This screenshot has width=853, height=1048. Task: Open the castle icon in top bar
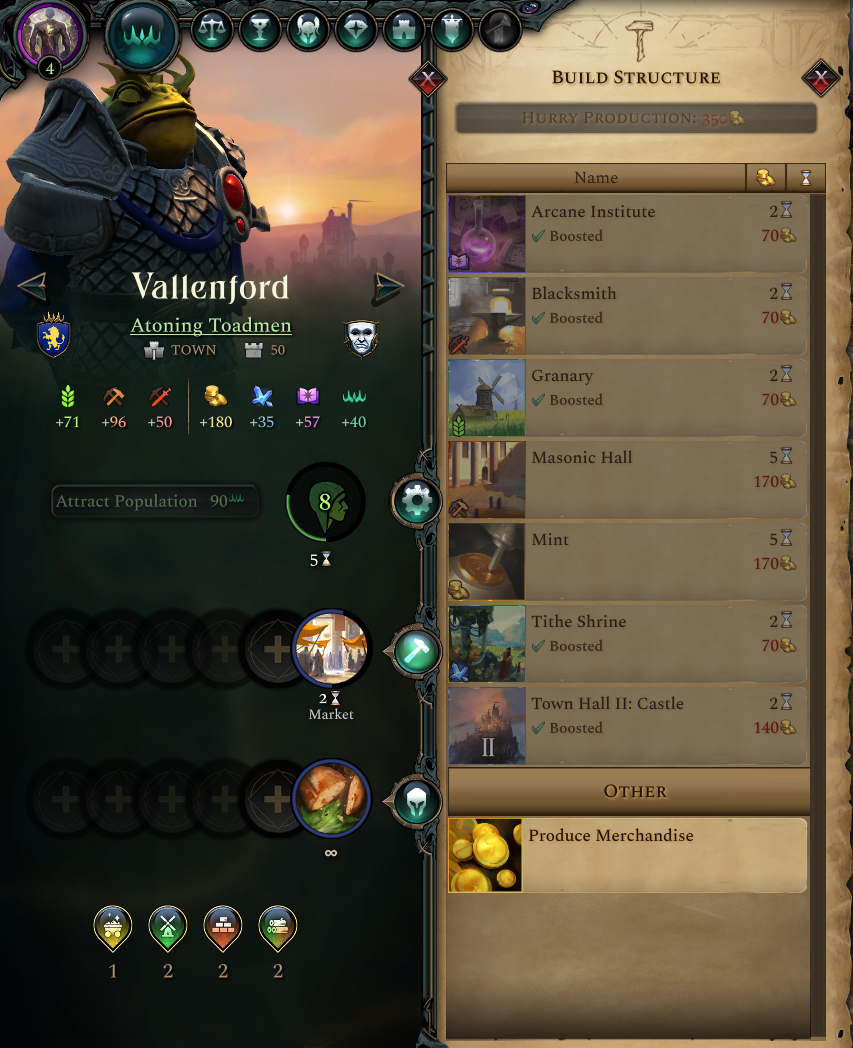click(404, 29)
